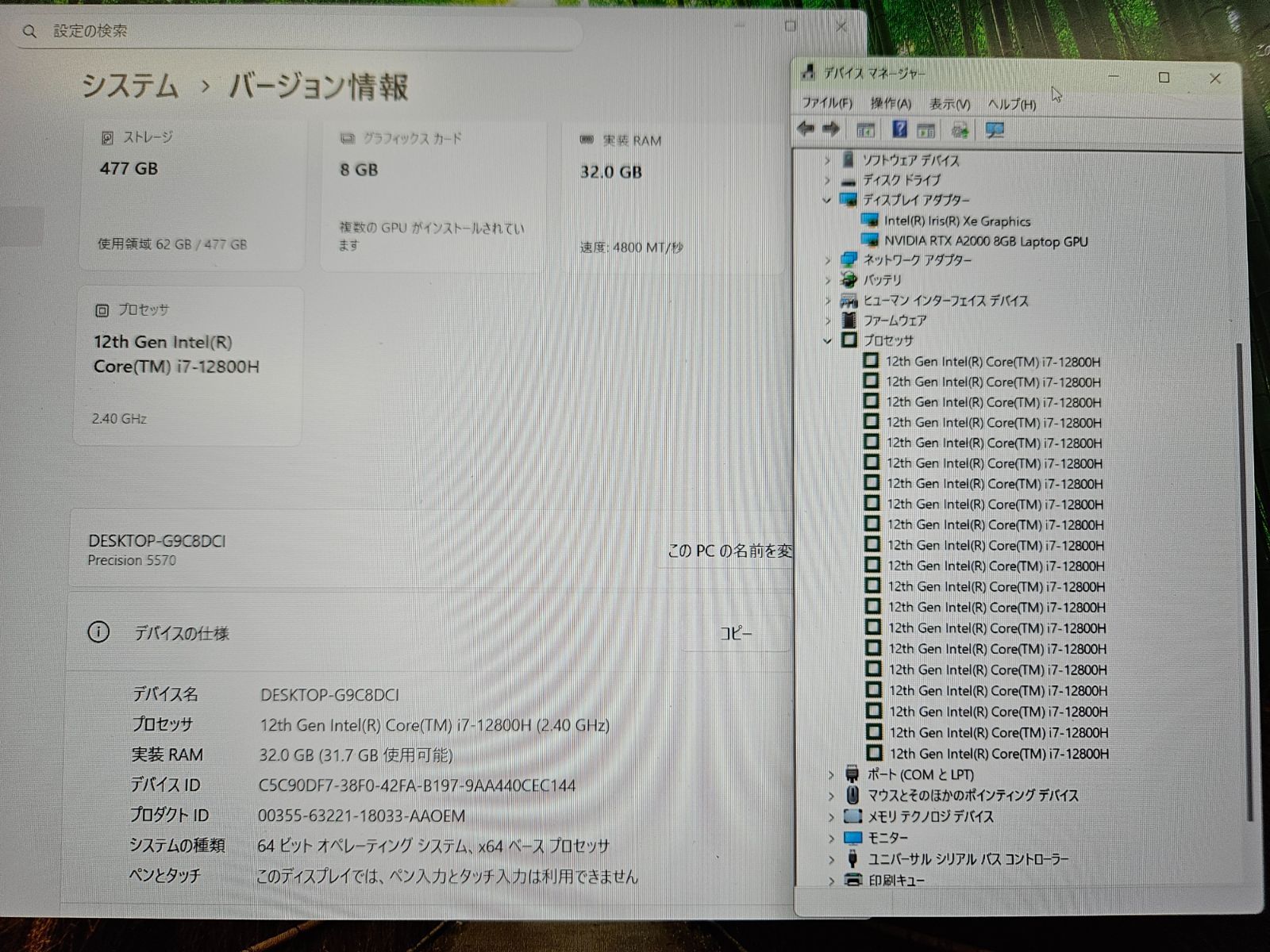Click the Back navigation arrow in Device Manager

[x=806, y=129]
